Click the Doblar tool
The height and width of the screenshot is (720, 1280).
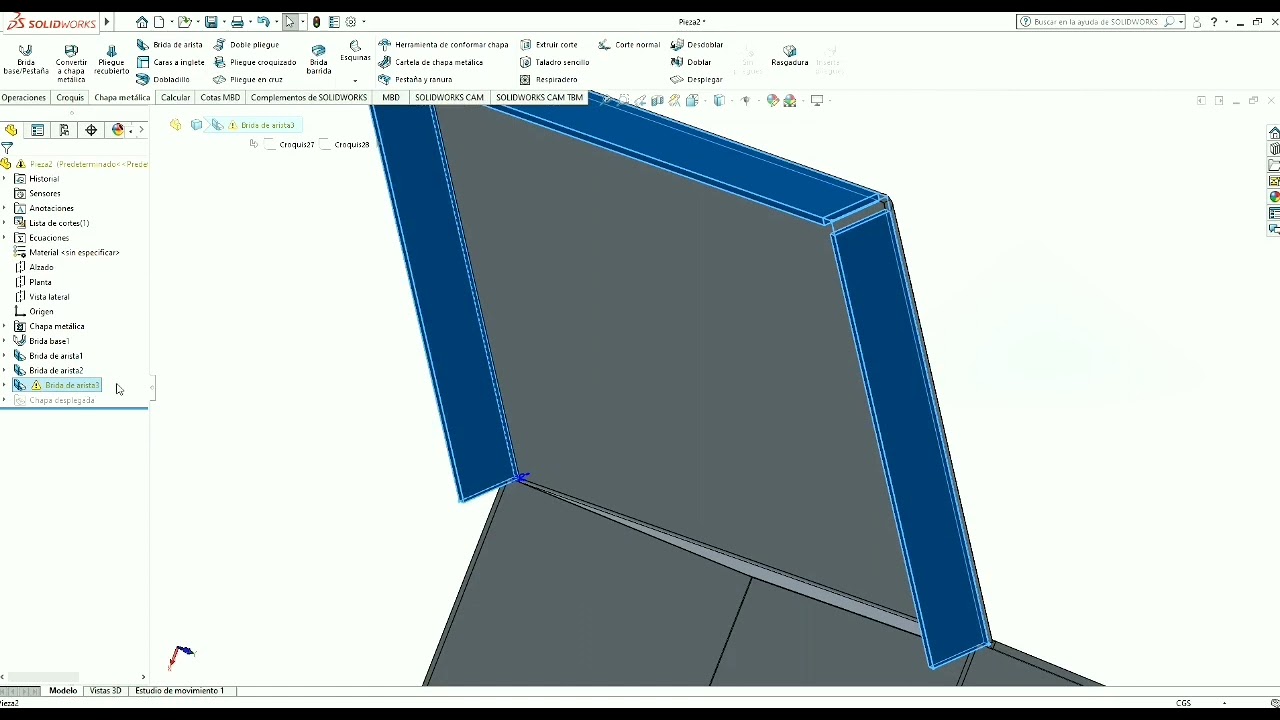click(692, 62)
